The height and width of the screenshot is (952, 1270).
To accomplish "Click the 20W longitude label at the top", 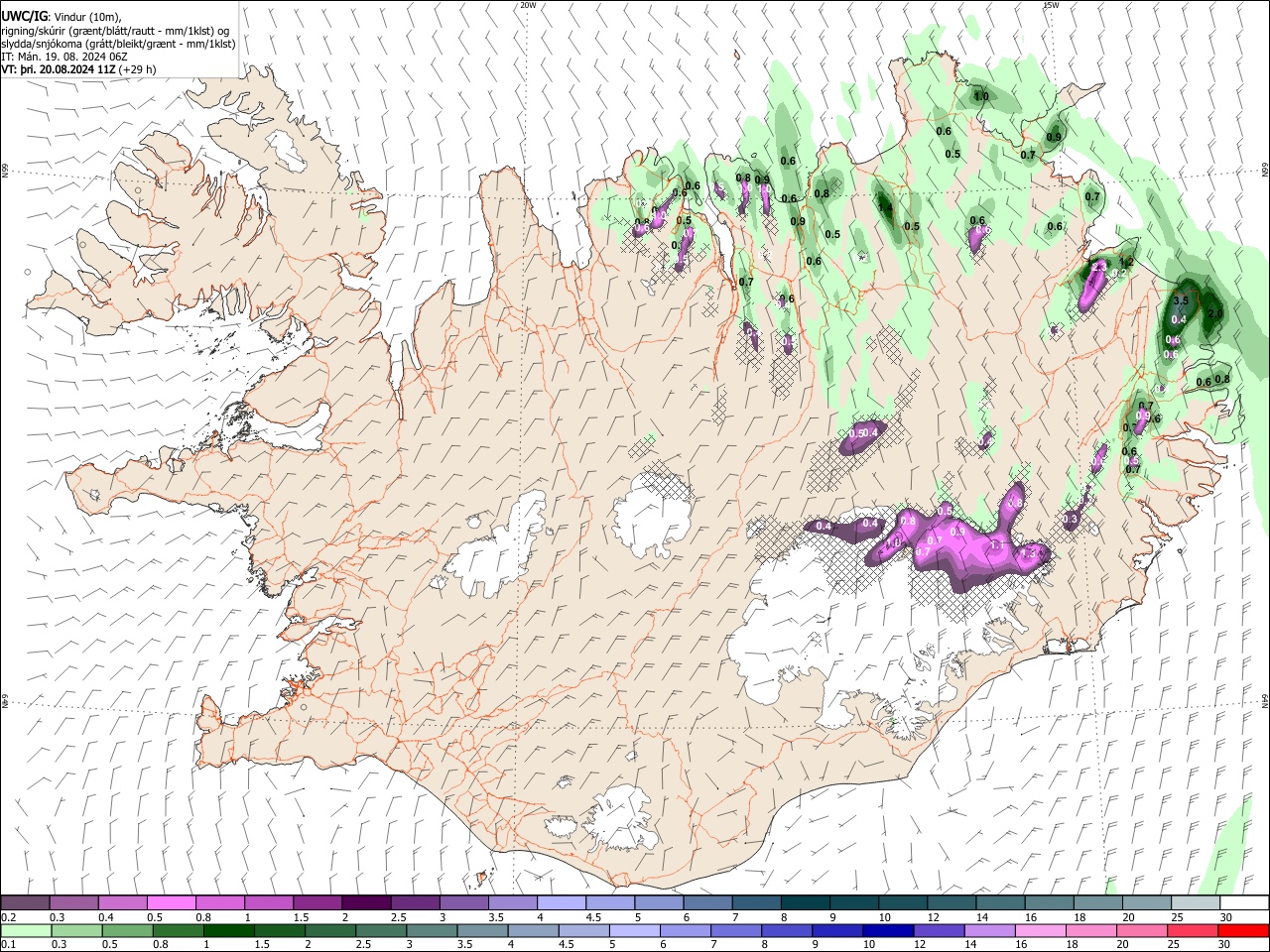I will point(528,5).
